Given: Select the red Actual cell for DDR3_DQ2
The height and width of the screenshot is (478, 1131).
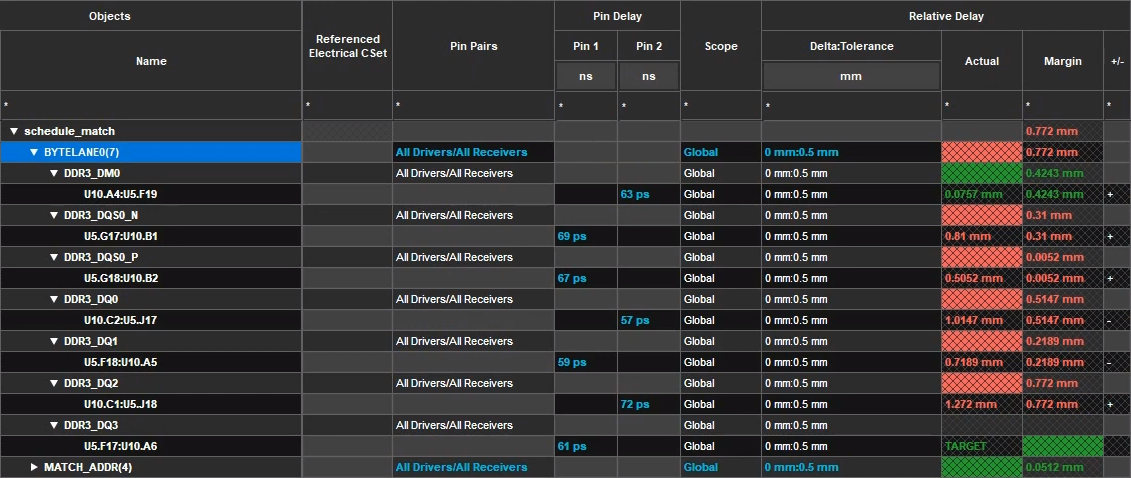Looking at the screenshot, I should 982,383.
